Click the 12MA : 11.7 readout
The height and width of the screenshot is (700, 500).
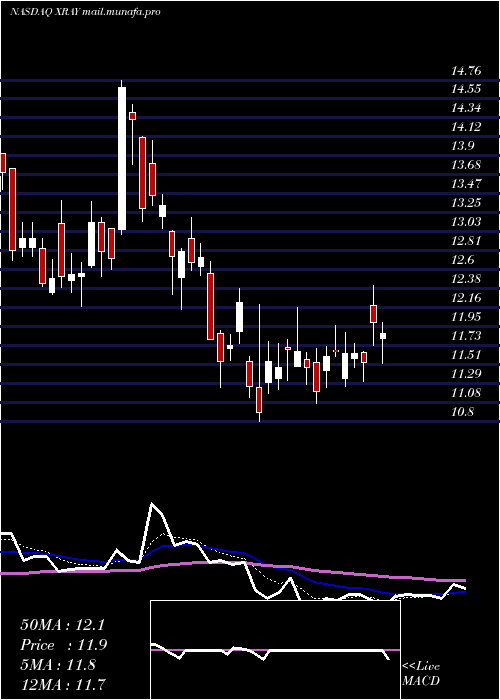click(62, 684)
